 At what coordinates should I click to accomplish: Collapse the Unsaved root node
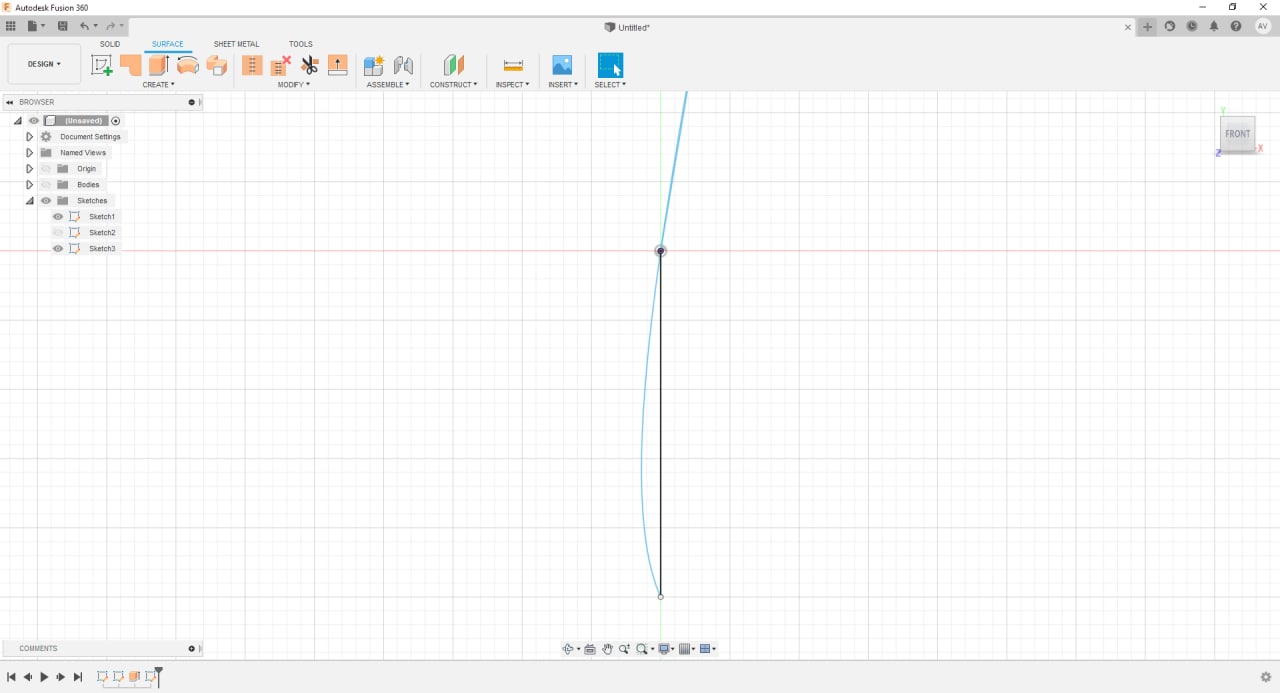coord(18,121)
